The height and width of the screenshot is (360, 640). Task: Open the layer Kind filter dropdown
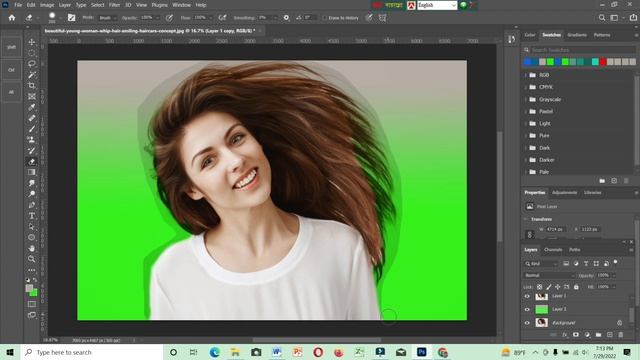pos(541,264)
